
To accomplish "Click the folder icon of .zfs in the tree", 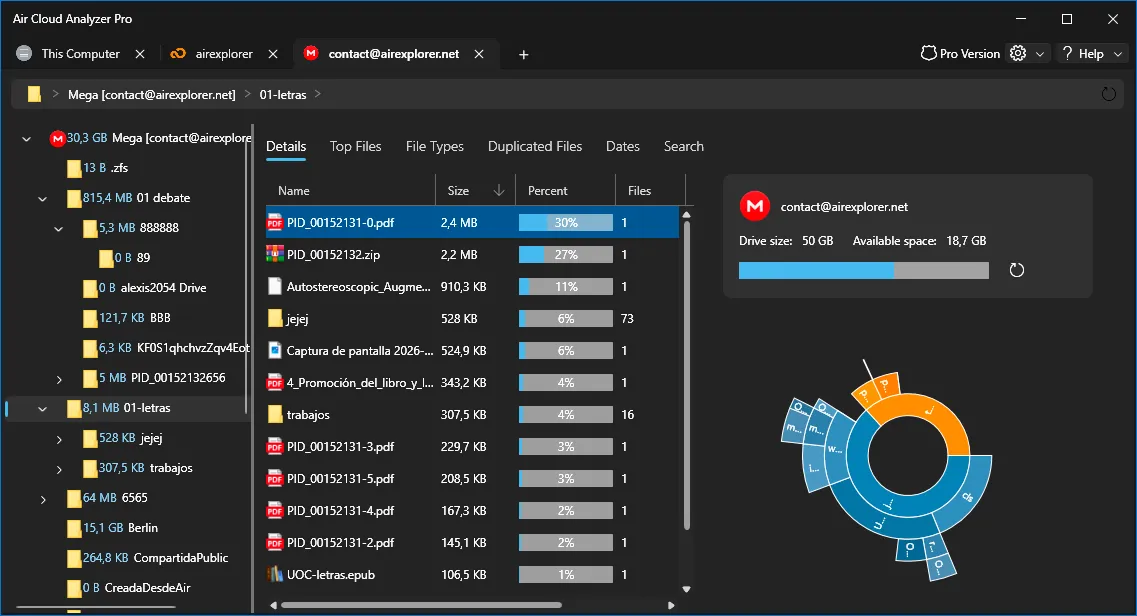I will coord(73,168).
